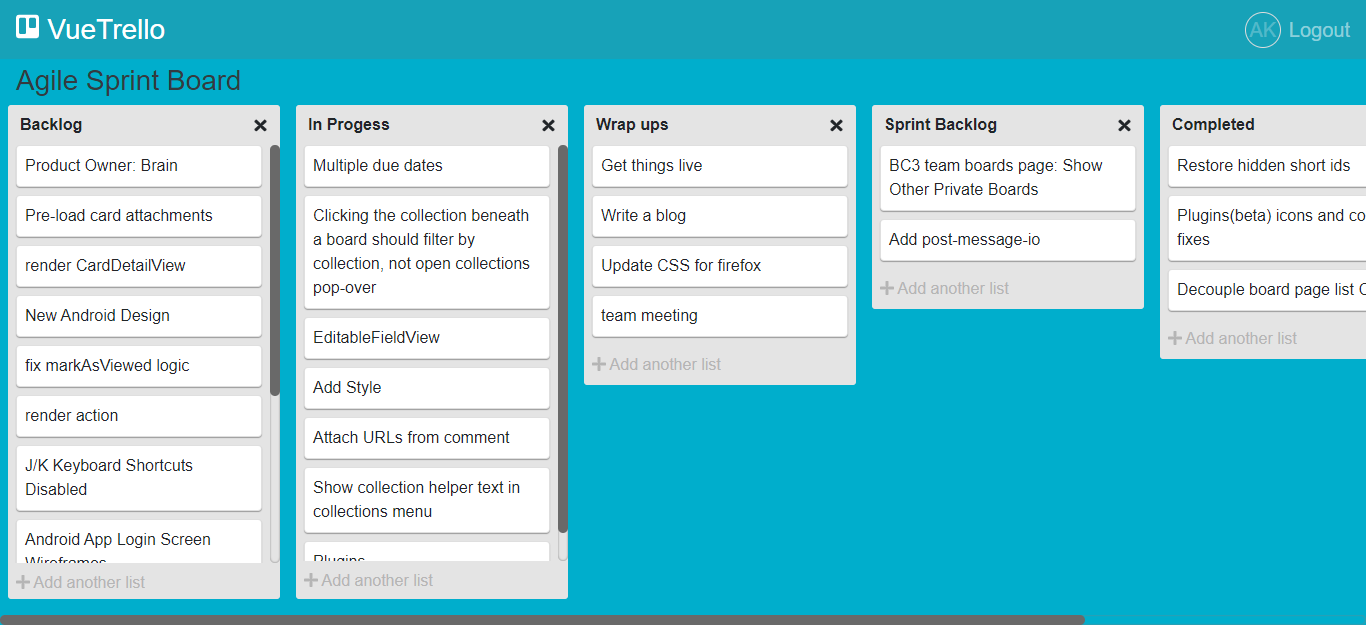1366x625 pixels.
Task: Close the Backlog list with its X icon
Action: [x=260, y=125]
